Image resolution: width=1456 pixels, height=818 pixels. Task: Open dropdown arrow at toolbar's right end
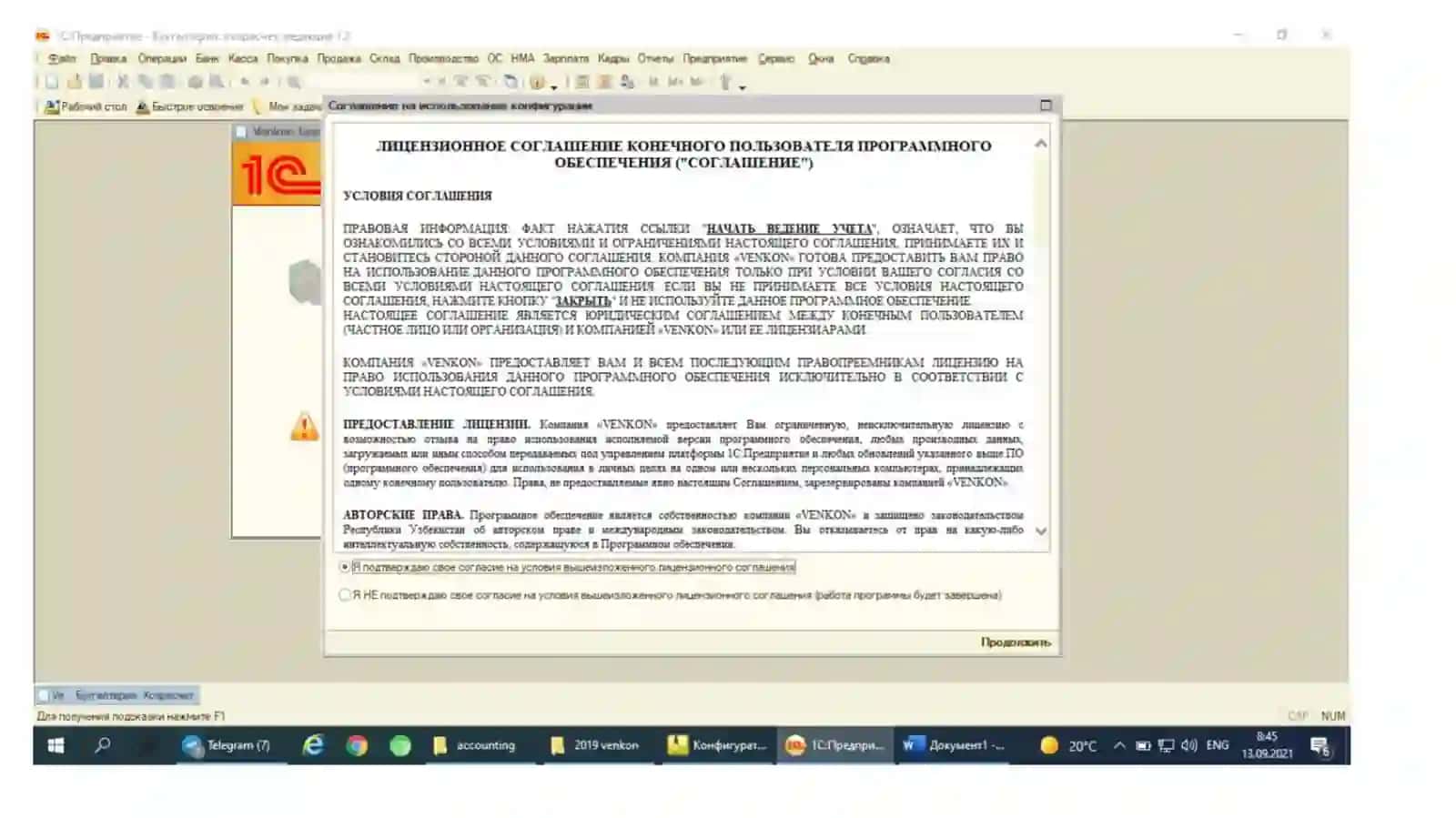743,86
